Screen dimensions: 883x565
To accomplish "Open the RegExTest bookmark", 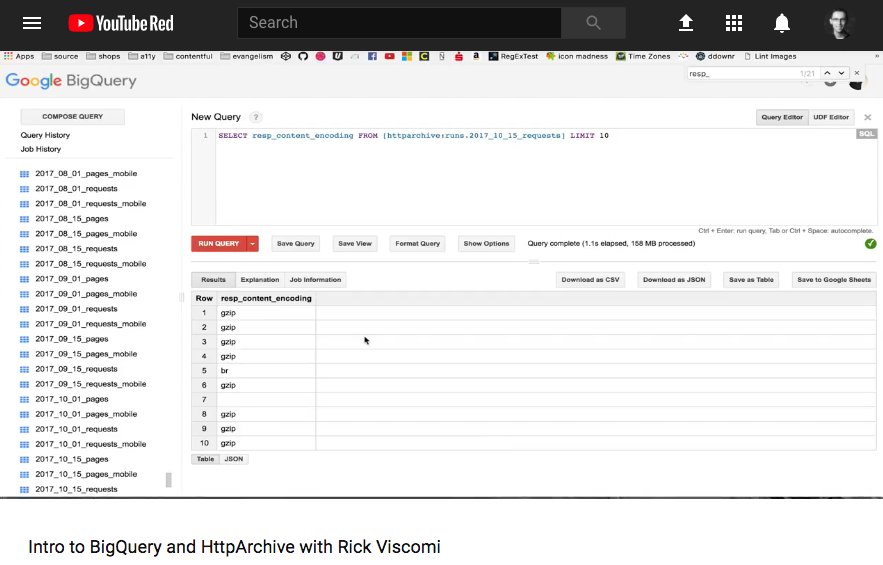I will 513,56.
